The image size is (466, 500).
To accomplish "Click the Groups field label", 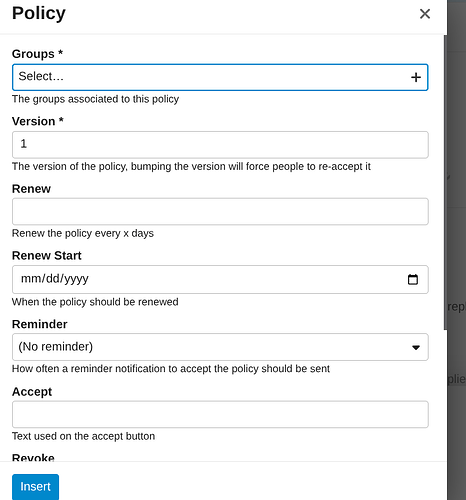I will click(x=37, y=54).
